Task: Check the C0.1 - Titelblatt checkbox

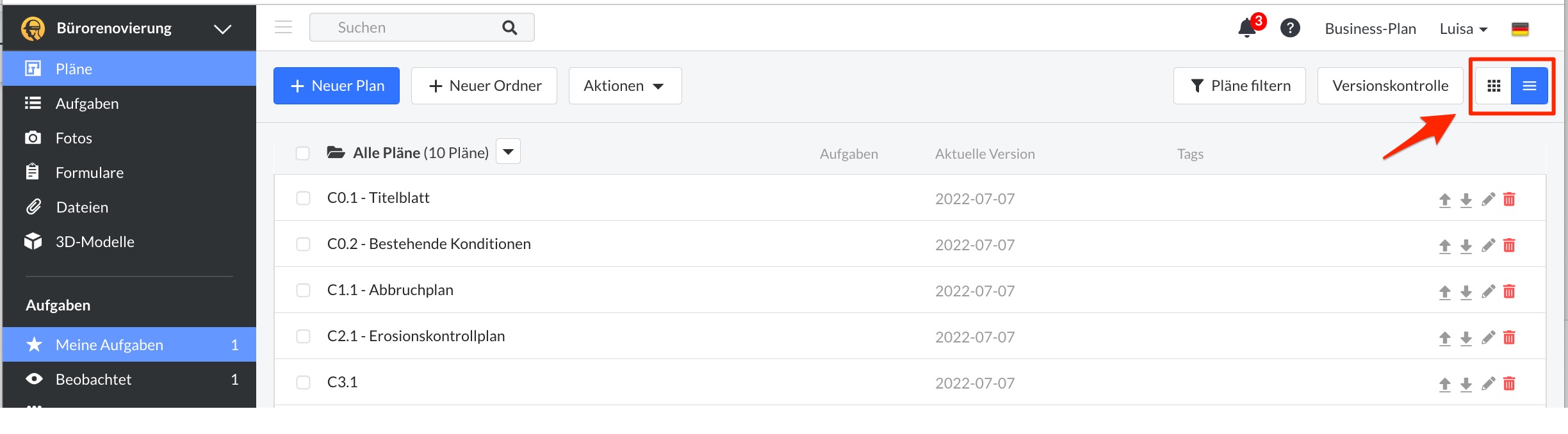Action: (x=303, y=198)
